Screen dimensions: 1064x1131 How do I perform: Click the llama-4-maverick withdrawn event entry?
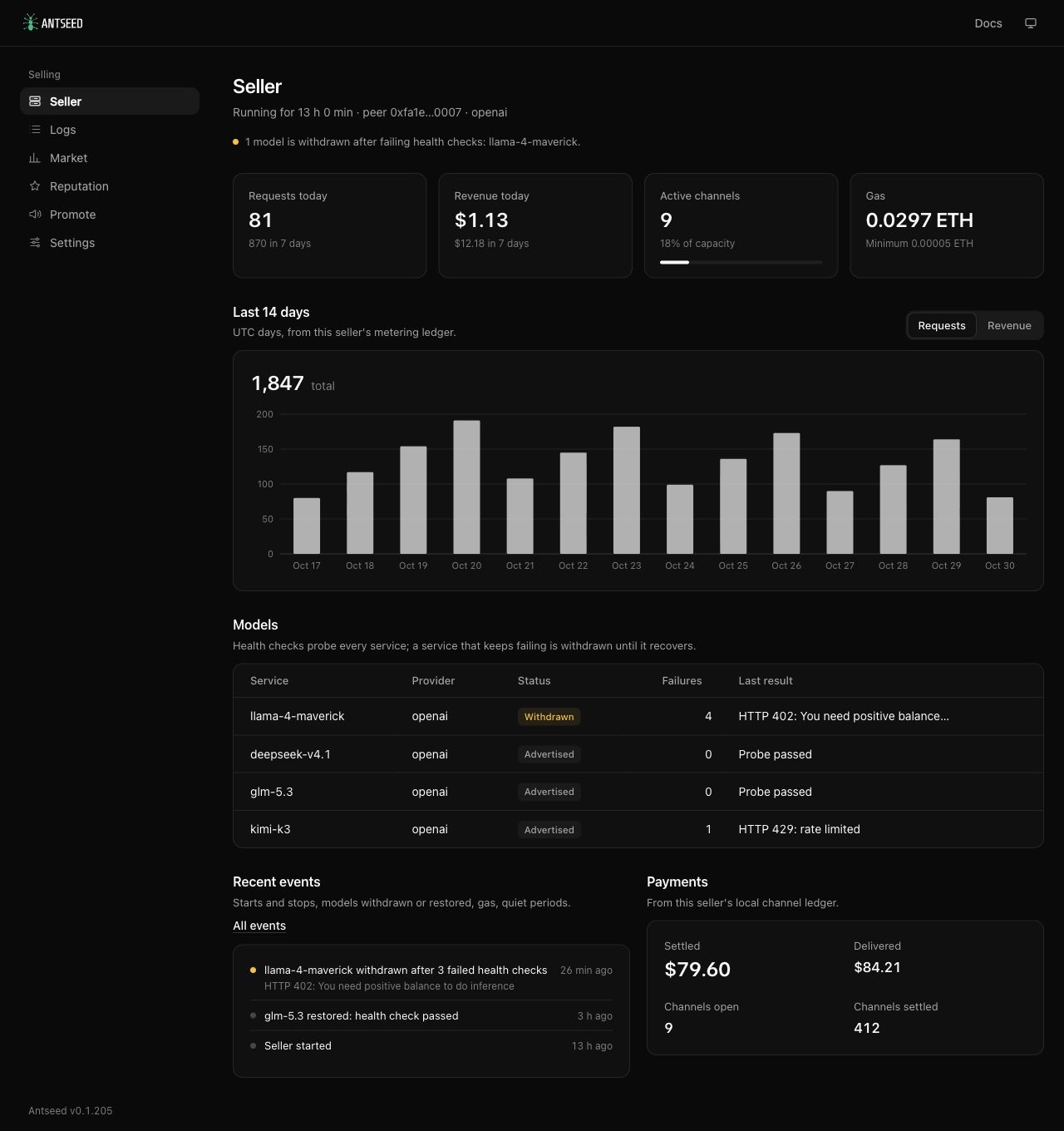click(x=431, y=977)
